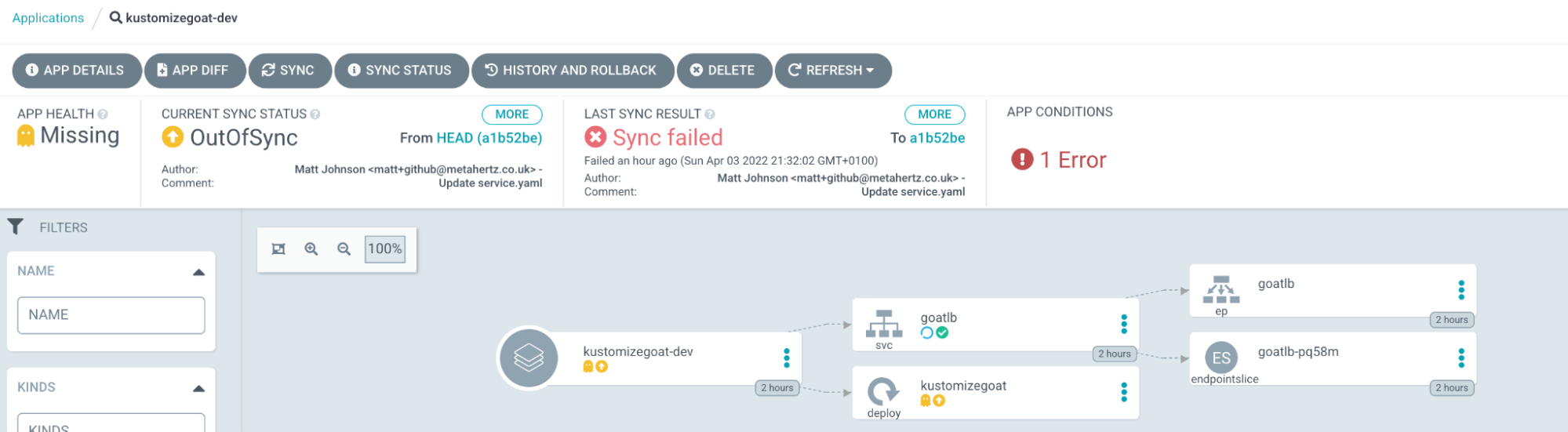Click MORE under Current Sync Status
This screenshot has width=1568, height=432.
click(x=512, y=114)
